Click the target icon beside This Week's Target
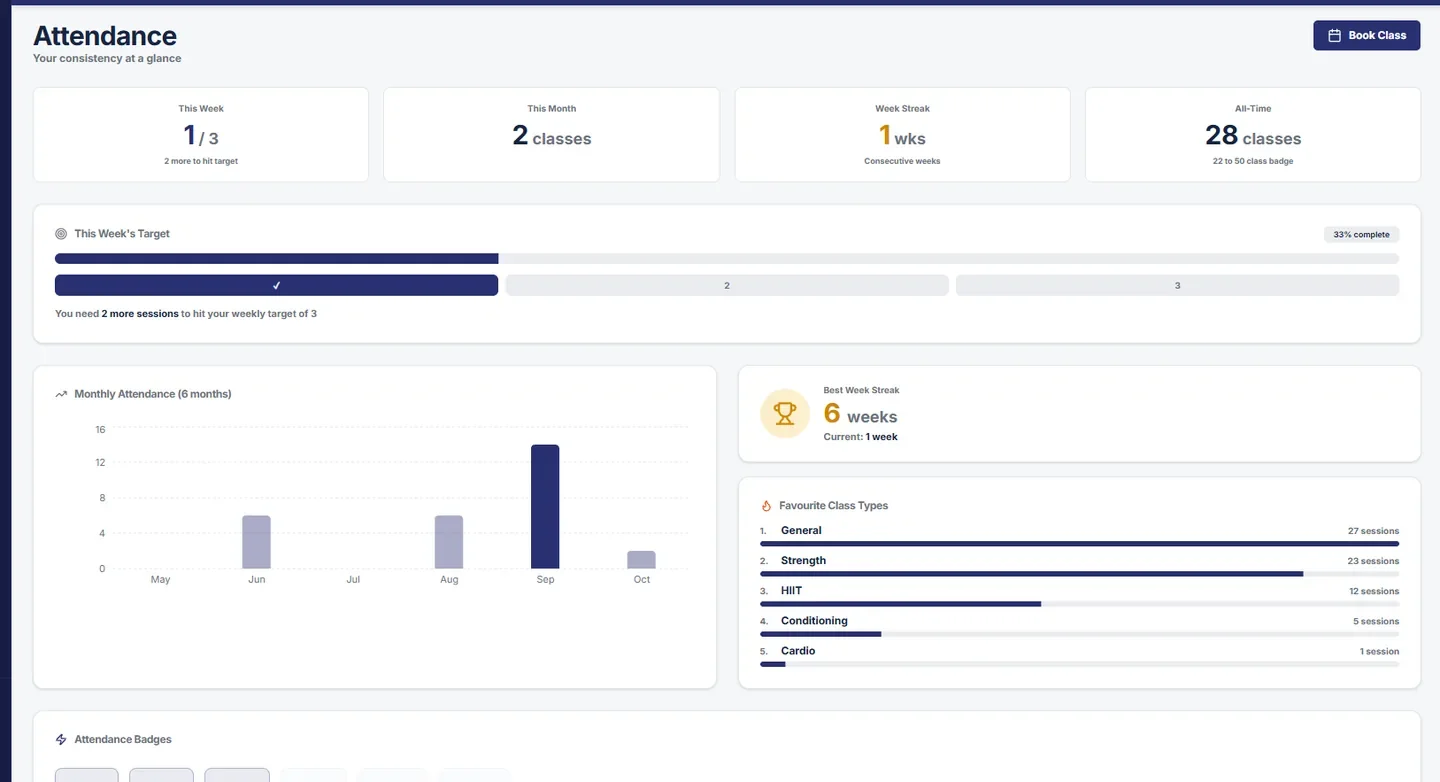This screenshot has height=782, width=1440. click(x=61, y=233)
